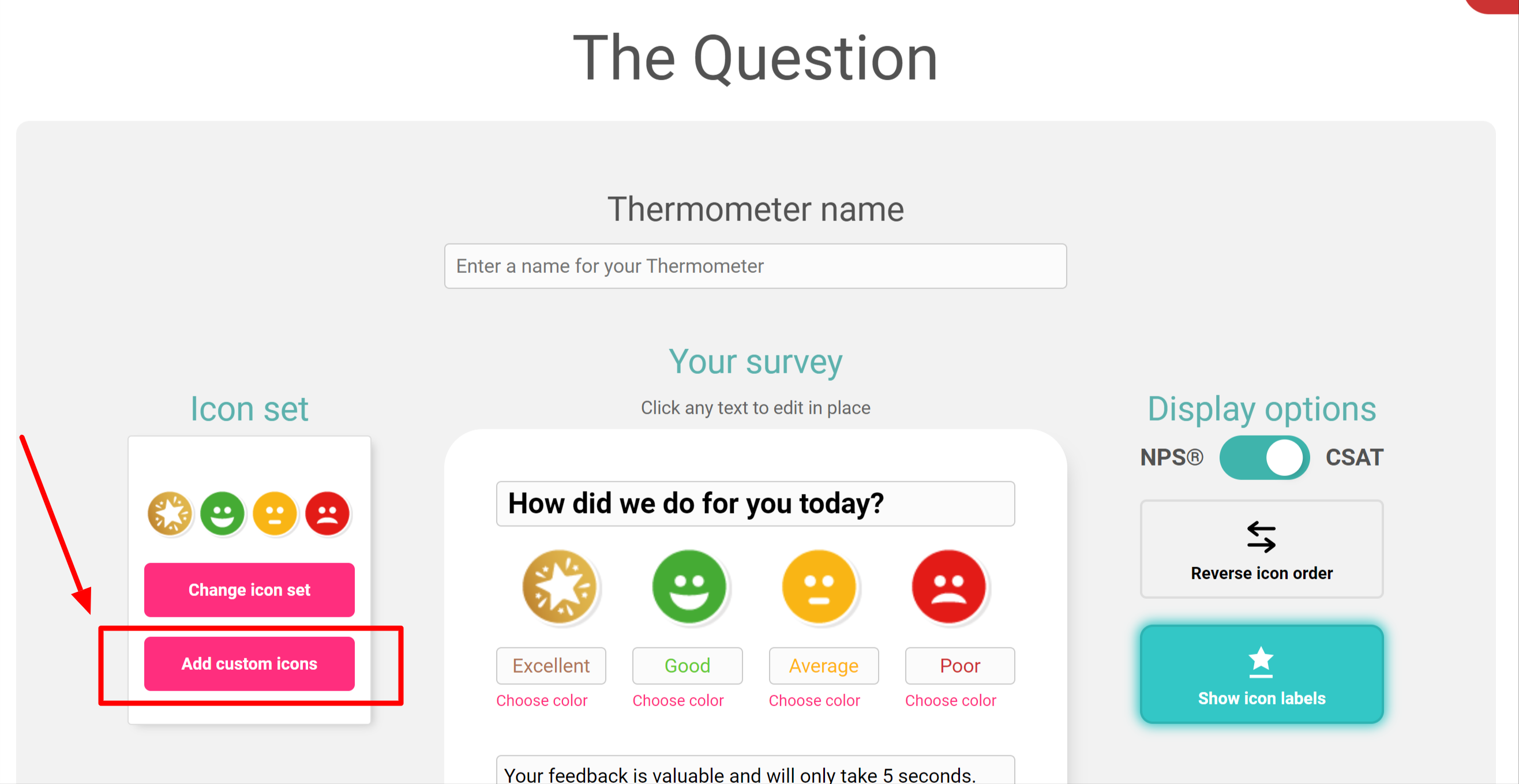Select green smiley in Icon set preview
This screenshot has height=784, width=1519.
pos(222,513)
